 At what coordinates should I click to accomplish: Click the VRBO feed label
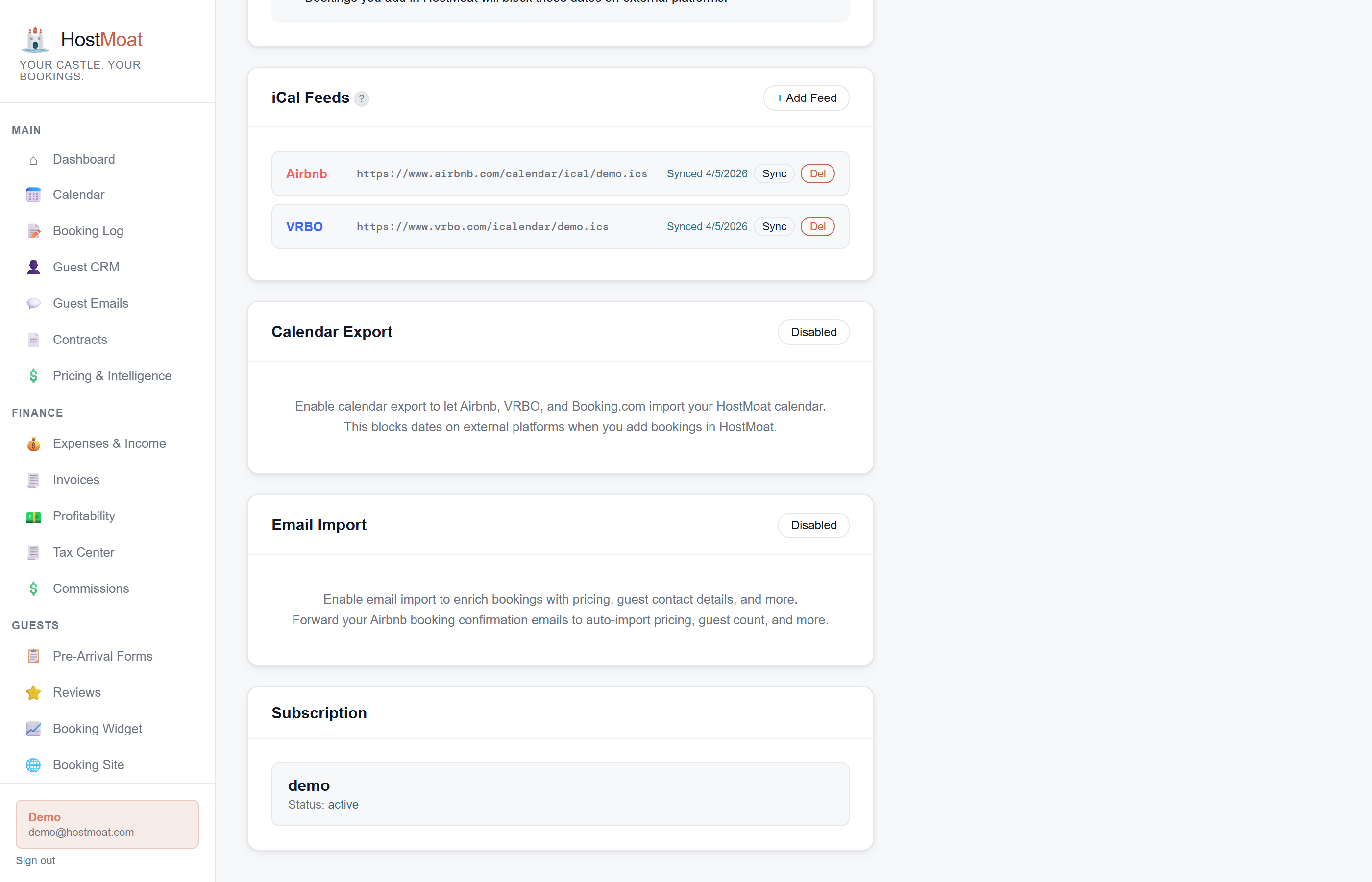coord(305,227)
